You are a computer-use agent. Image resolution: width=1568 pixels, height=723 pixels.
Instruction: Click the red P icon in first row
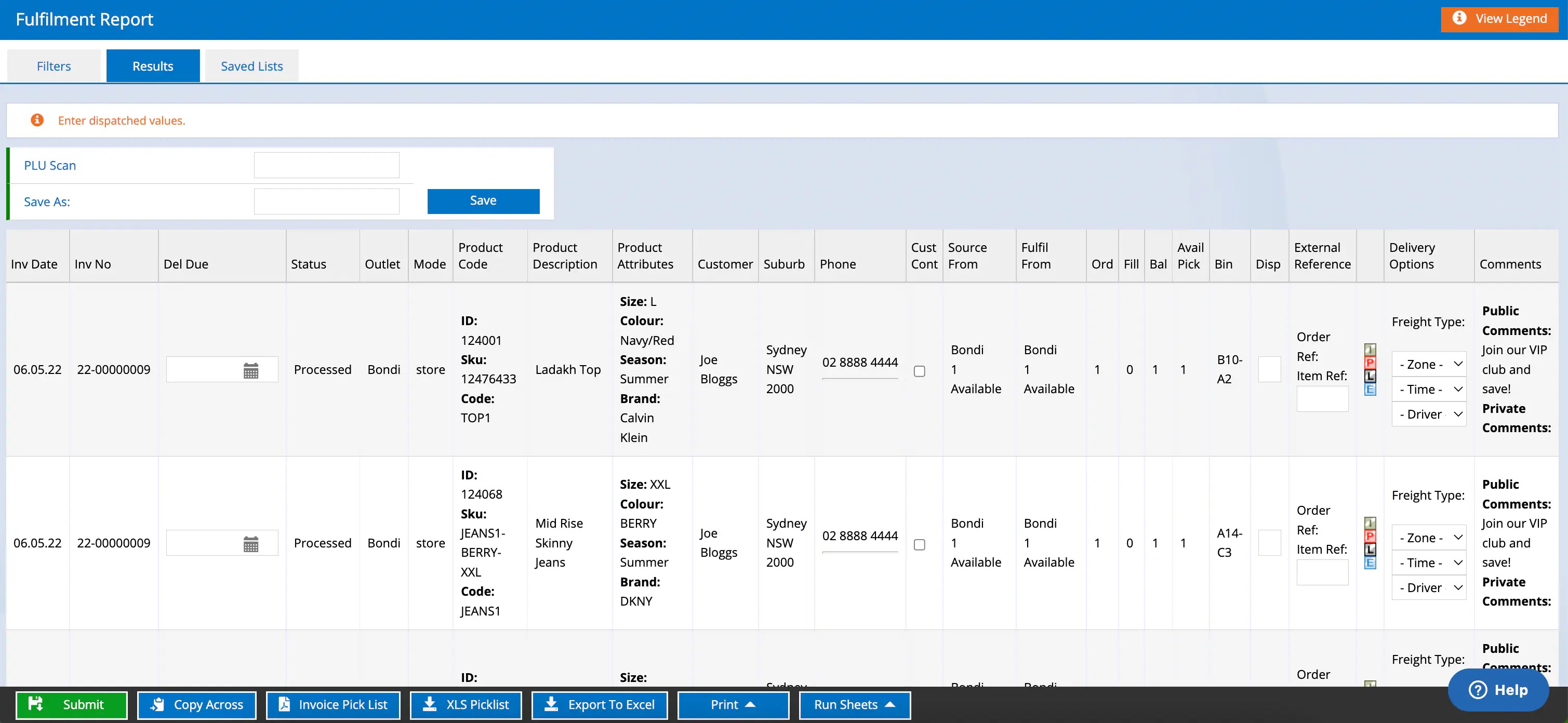(x=1370, y=363)
